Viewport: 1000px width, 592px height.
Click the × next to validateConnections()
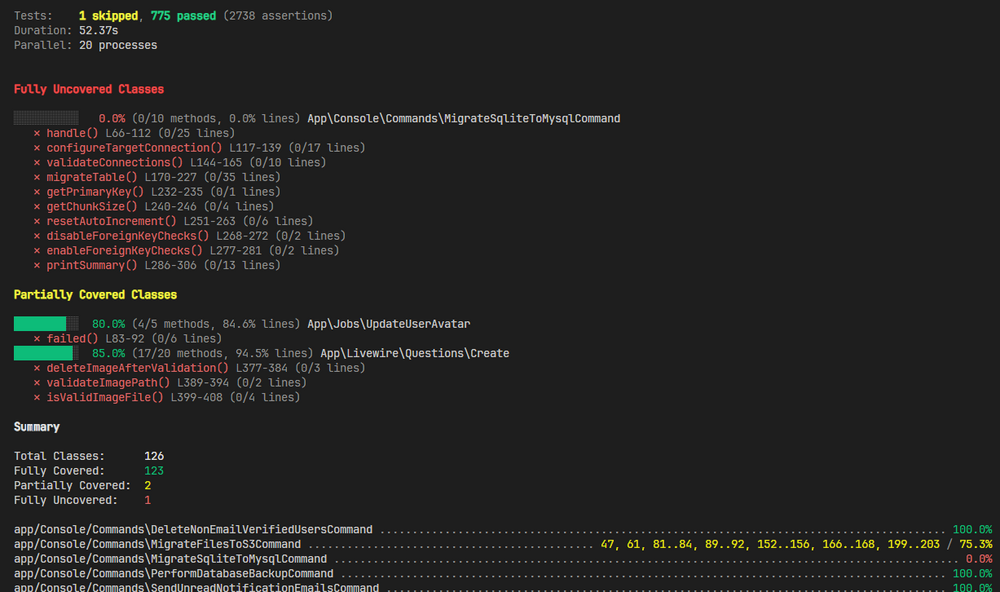[x=37, y=163]
